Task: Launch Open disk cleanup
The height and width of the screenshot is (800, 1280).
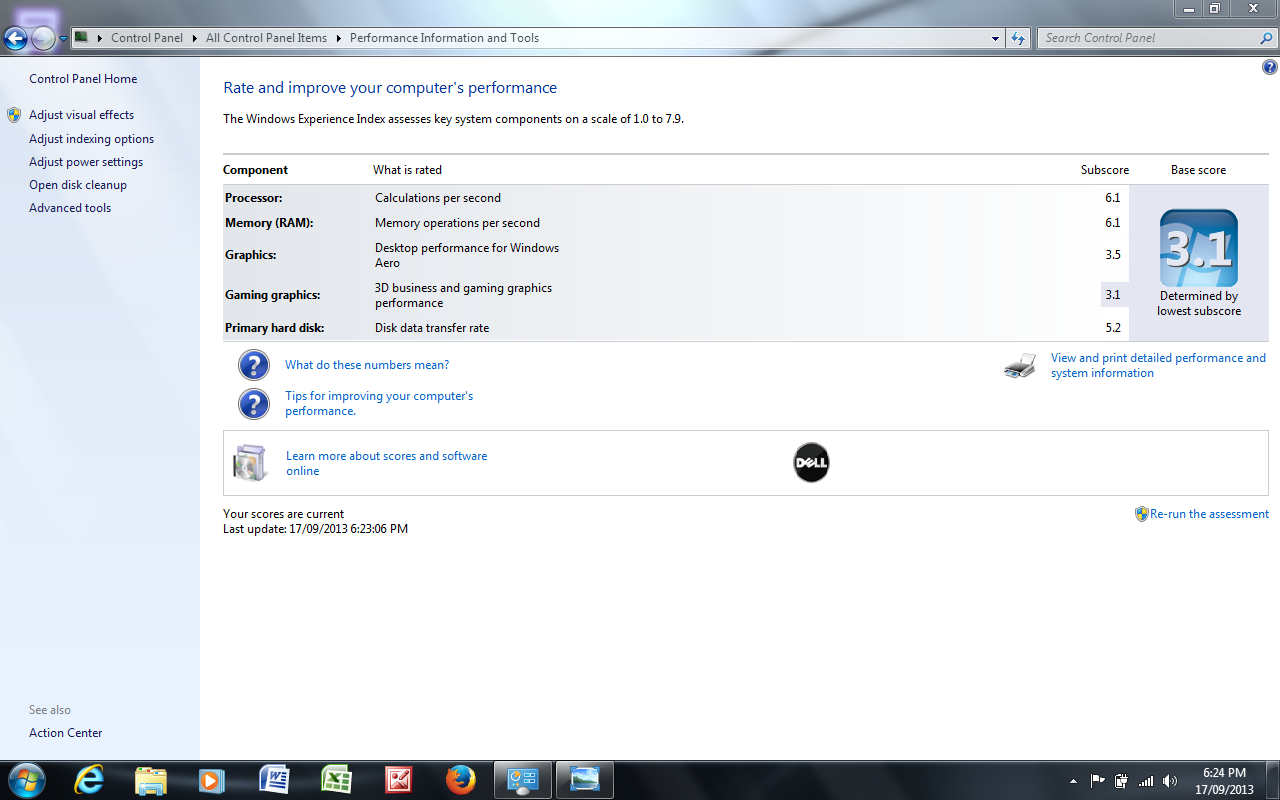Action: click(x=78, y=185)
